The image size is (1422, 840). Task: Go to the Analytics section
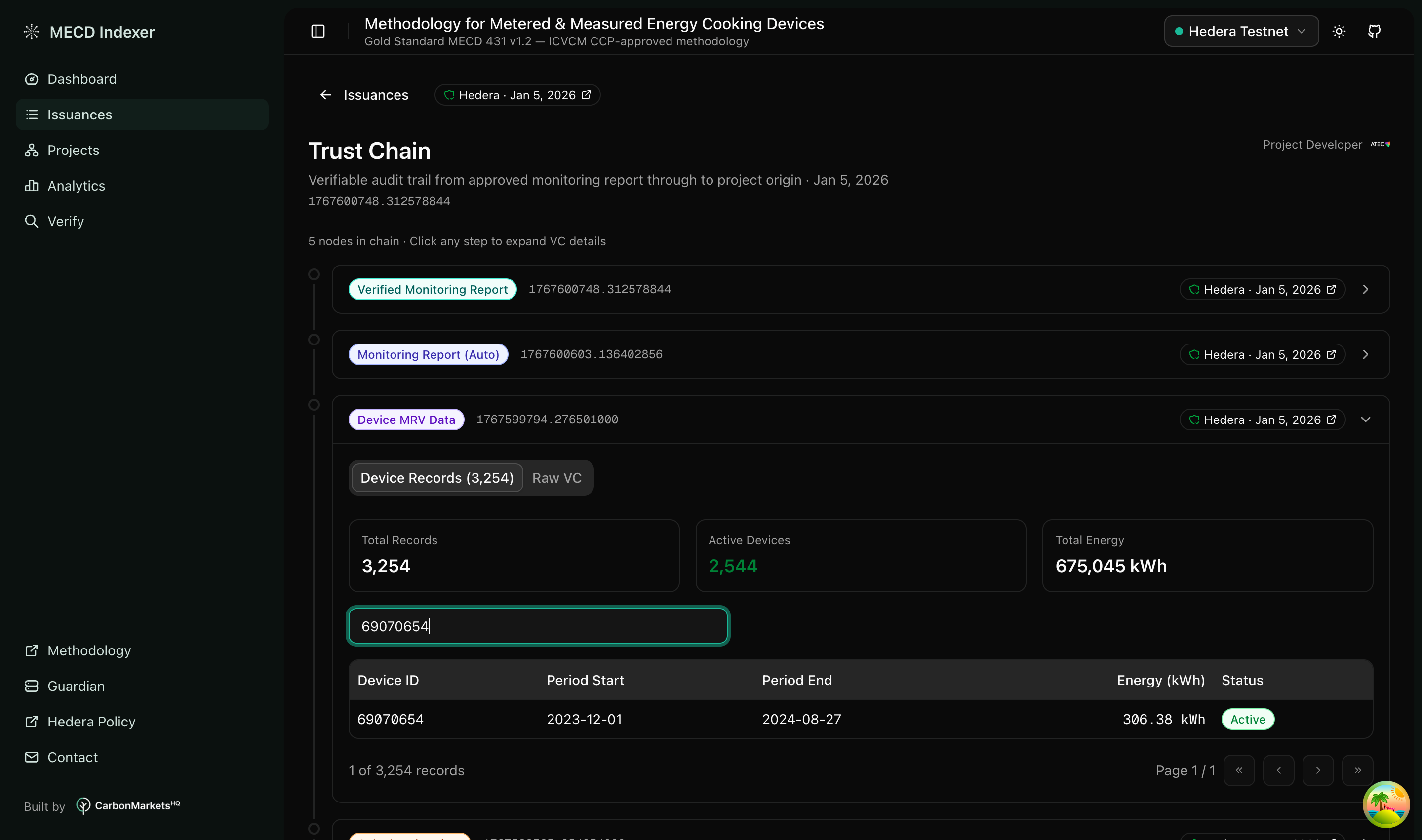click(76, 186)
